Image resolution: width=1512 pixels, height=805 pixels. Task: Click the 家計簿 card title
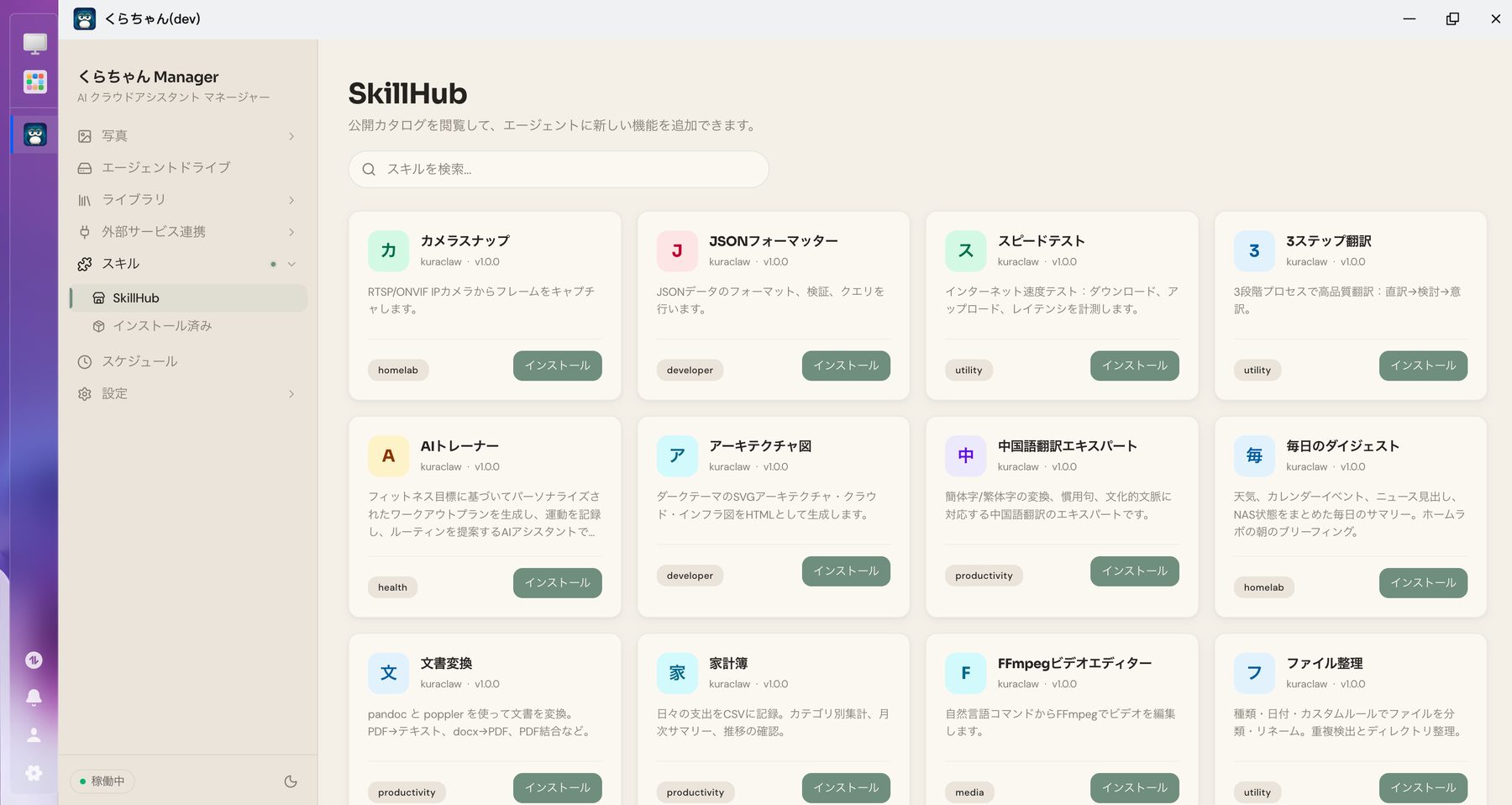728,664
